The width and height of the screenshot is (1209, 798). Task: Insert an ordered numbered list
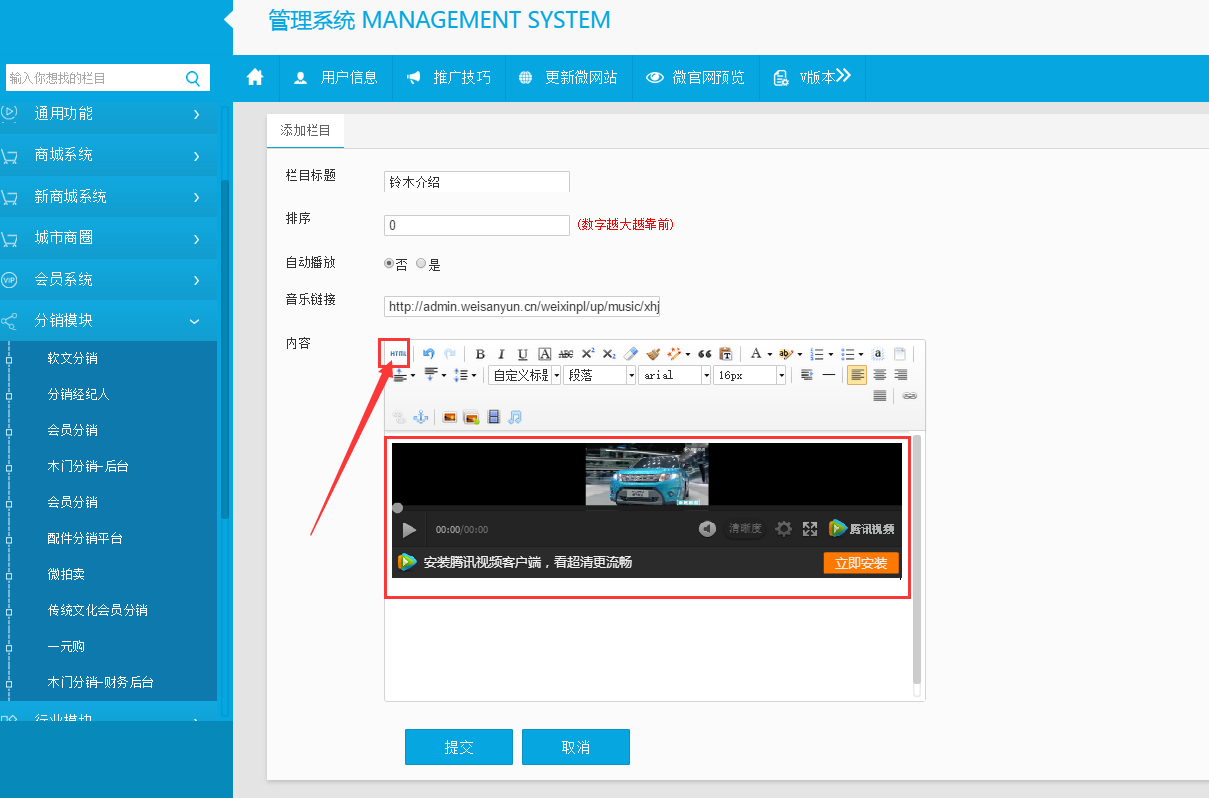tap(818, 354)
